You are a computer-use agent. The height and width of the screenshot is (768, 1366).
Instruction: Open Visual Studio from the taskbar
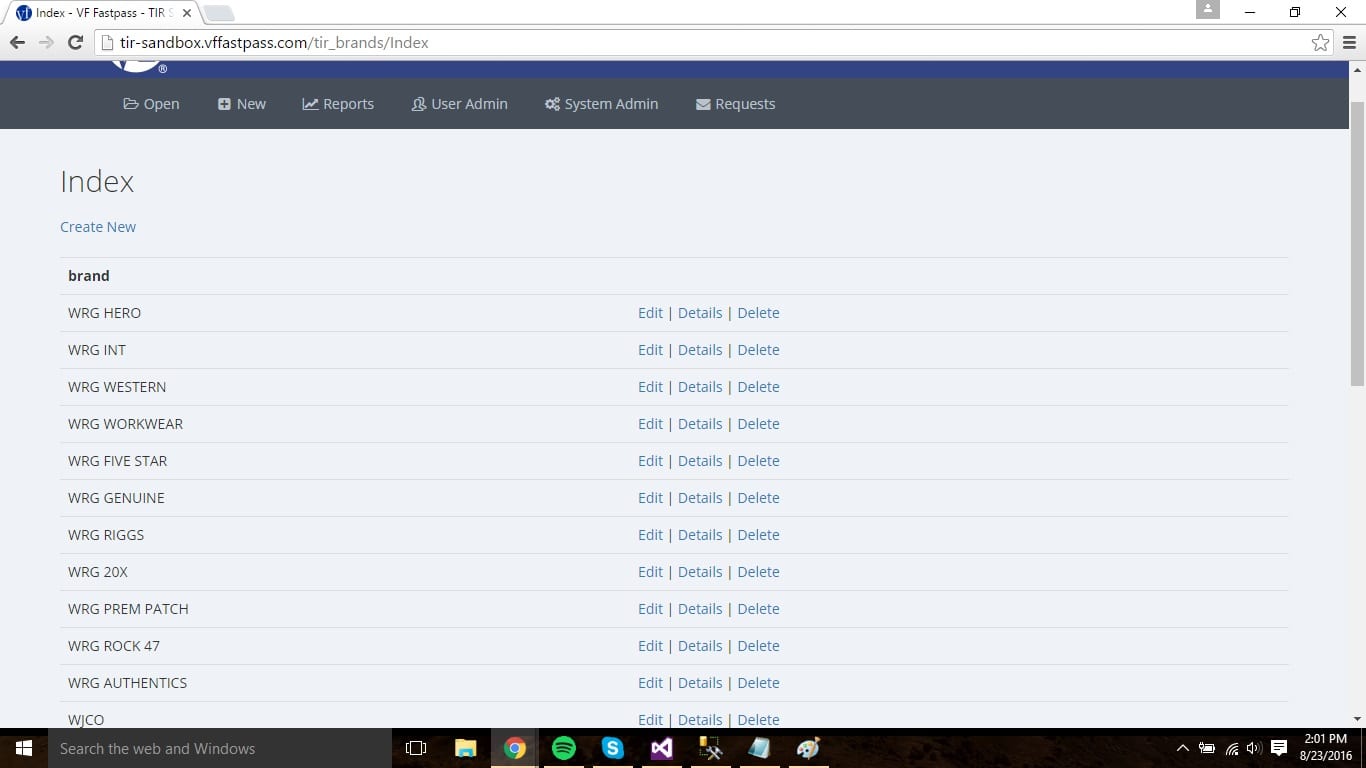[662, 748]
